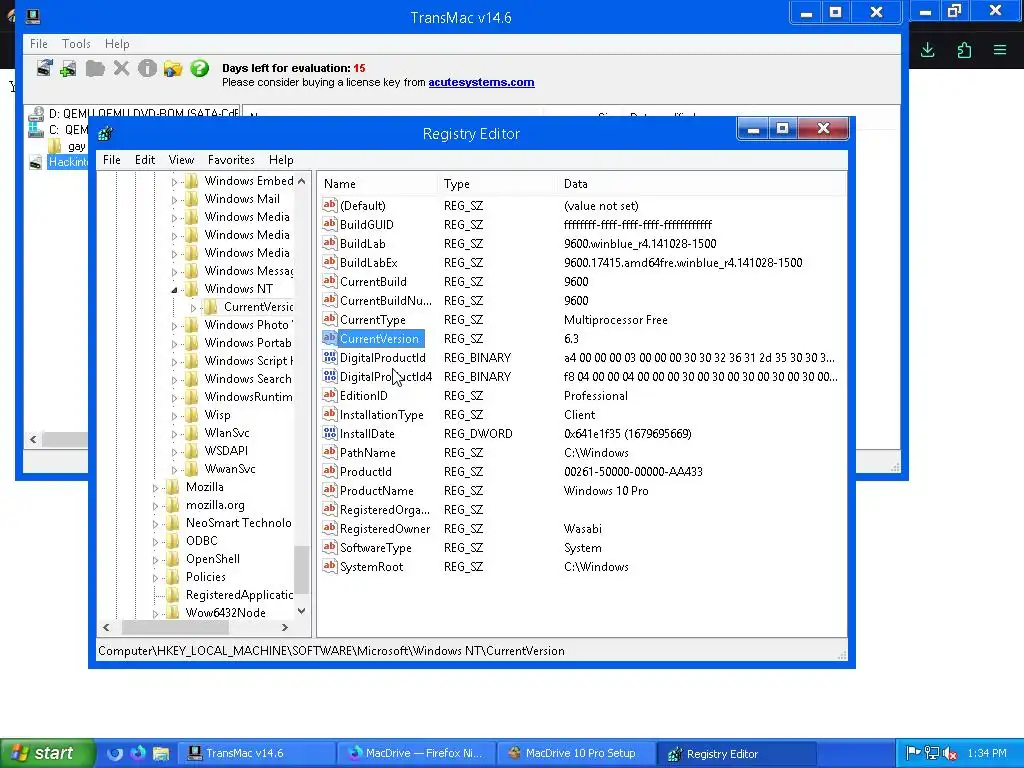Switch to TransMac v14.6 taskbar button
The width and height of the screenshot is (1024, 768).
pos(257,753)
